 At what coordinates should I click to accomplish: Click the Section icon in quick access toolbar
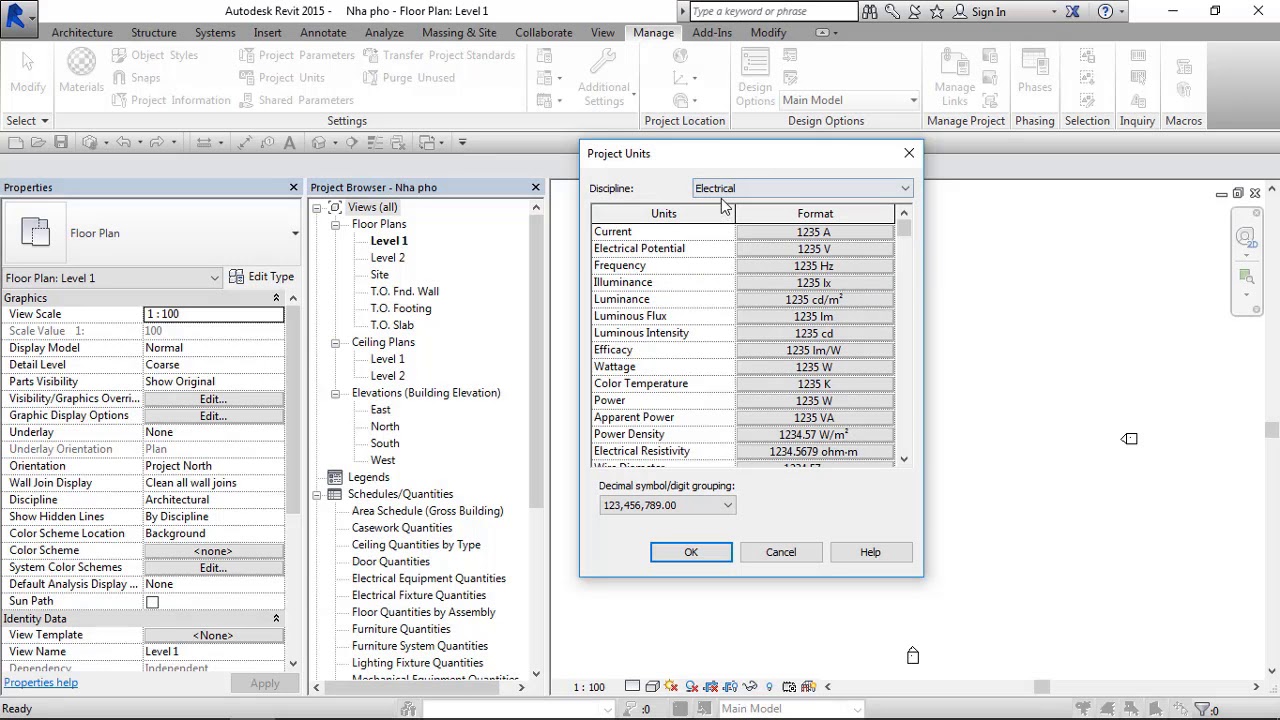[x=352, y=143]
